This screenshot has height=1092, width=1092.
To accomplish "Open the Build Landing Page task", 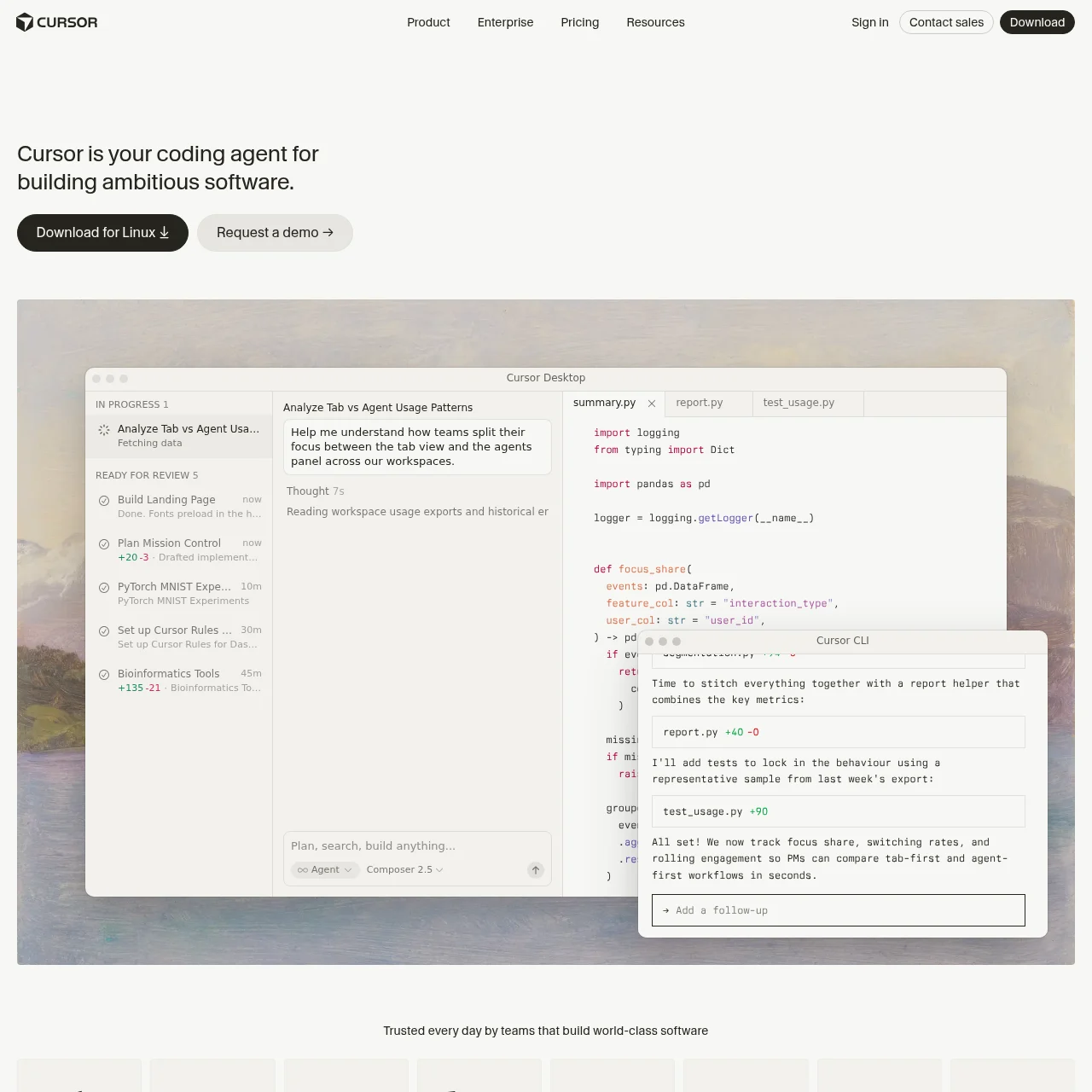I will tap(179, 506).
